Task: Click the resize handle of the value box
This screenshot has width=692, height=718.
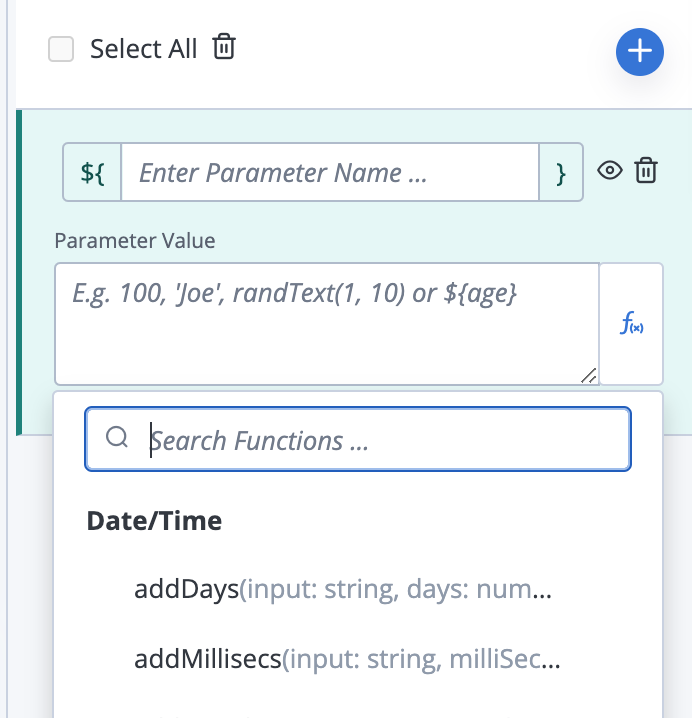Action: [588, 375]
